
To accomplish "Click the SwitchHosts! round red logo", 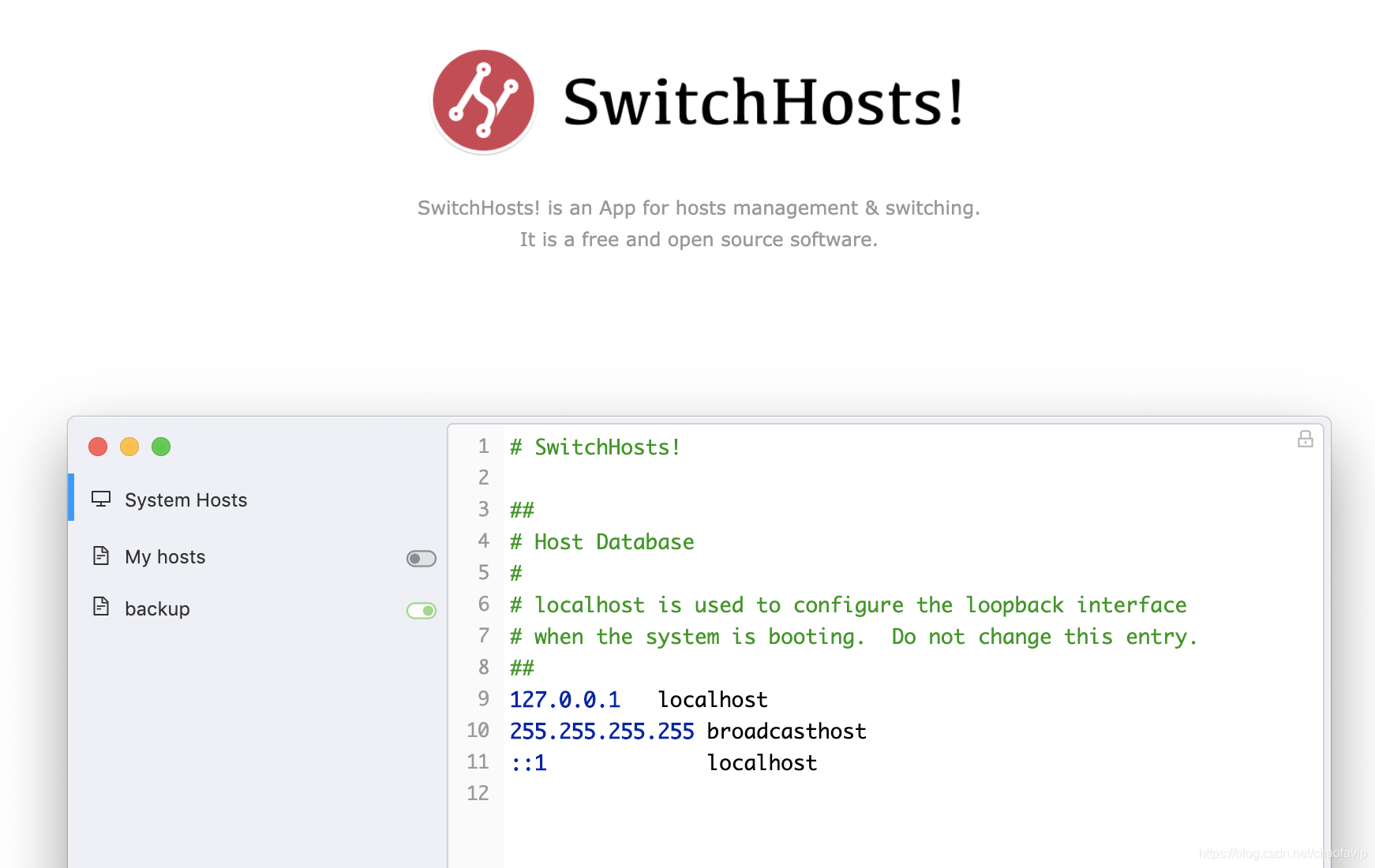I will tap(483, 101).
